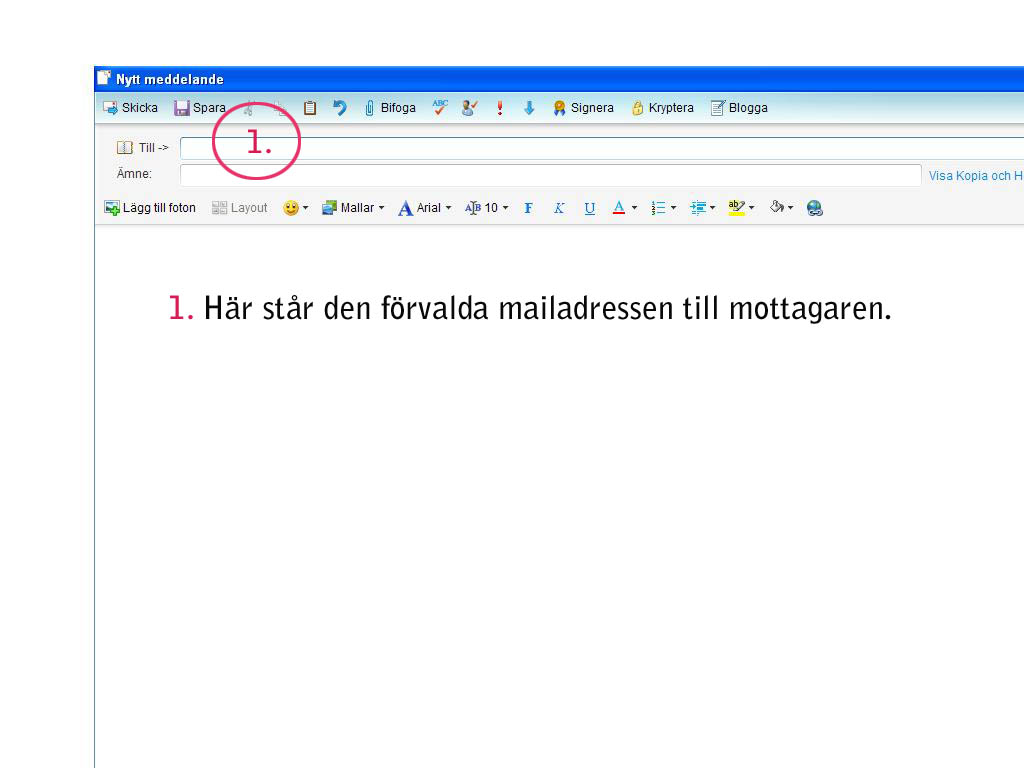Click the paste clipboard icon
The height and width of the screenshot is (768, 1024).
(310, 108)
